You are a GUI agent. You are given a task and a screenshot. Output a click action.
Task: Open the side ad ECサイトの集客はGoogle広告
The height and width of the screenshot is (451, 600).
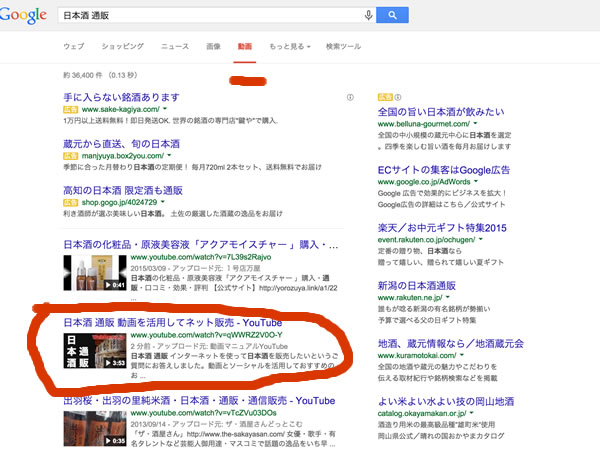point(444,170)
